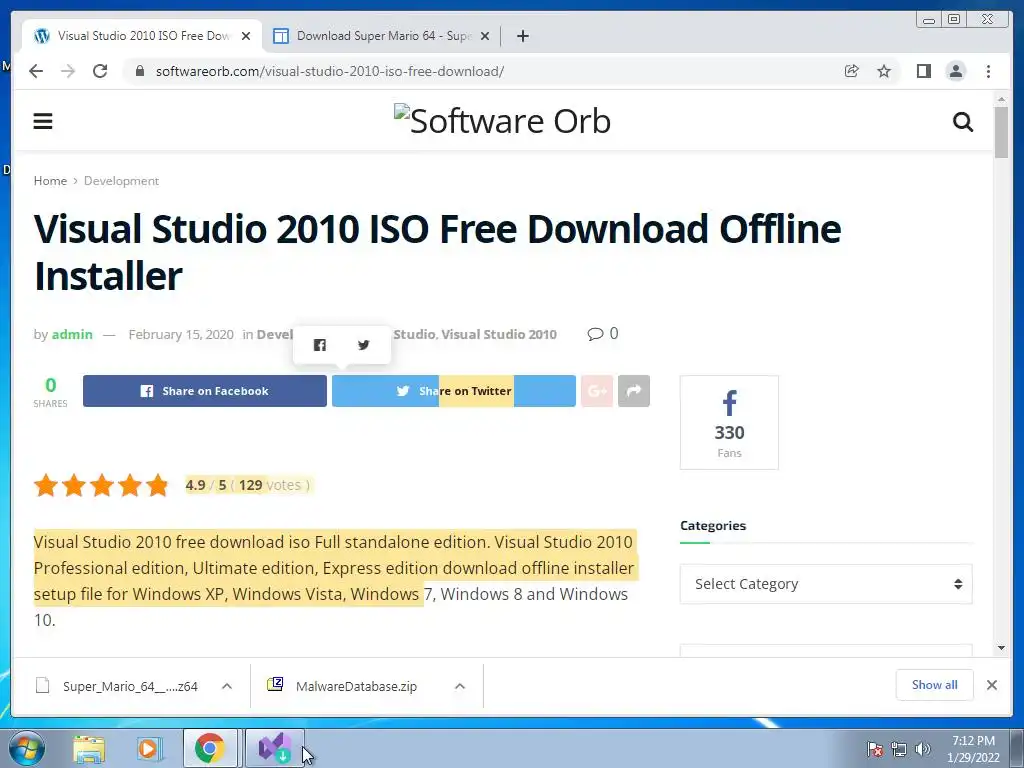1024x768 pixels.
Task: Click the Software Orb logo
Action: click(x=502, y=121)
